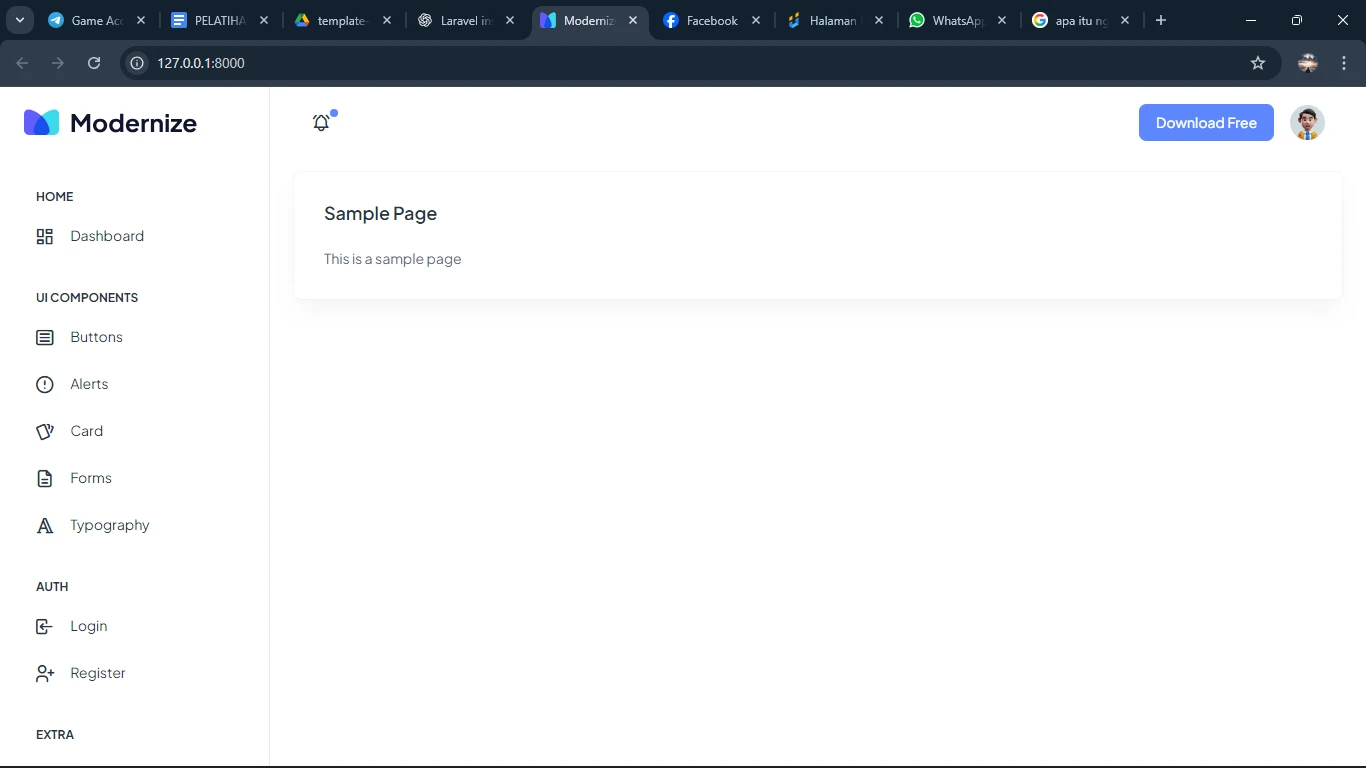Reload the page using the refresh button
The image size is (1366, 768).
[94, 63]
